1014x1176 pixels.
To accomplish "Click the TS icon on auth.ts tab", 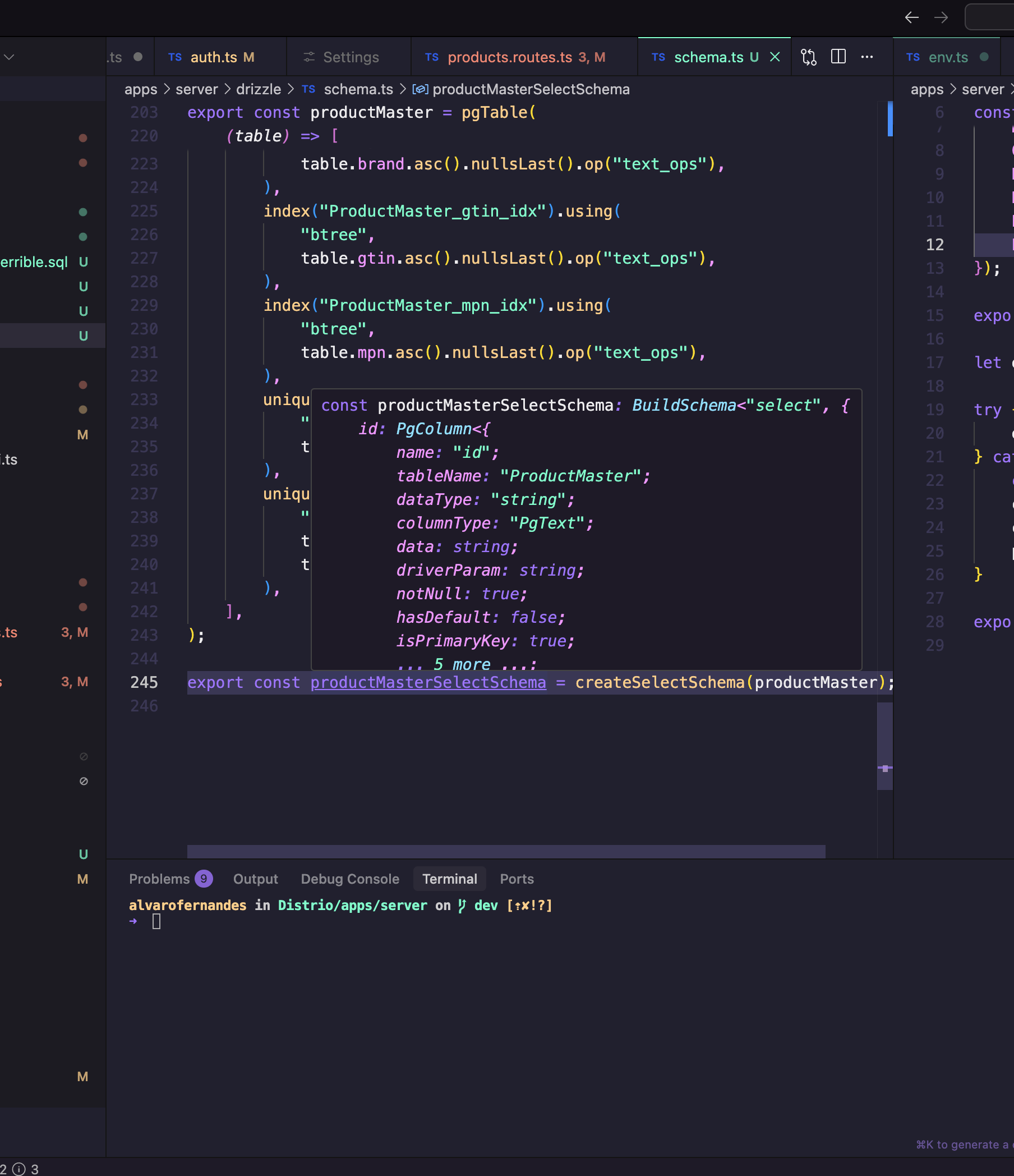I will tap(175, 57).
